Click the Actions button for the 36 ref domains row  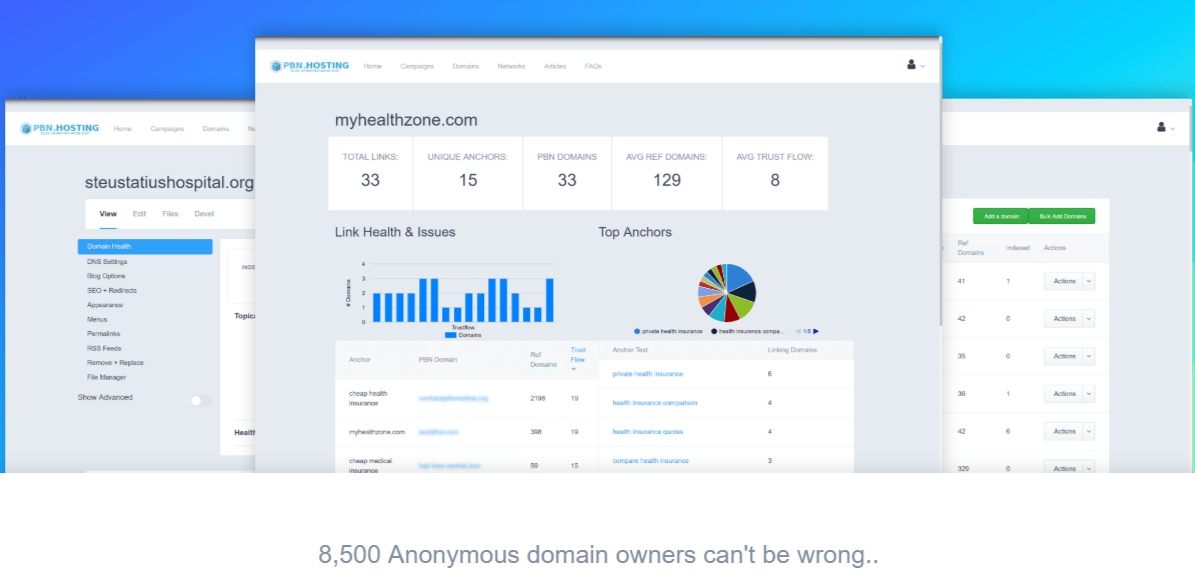tap(1063, 394)
